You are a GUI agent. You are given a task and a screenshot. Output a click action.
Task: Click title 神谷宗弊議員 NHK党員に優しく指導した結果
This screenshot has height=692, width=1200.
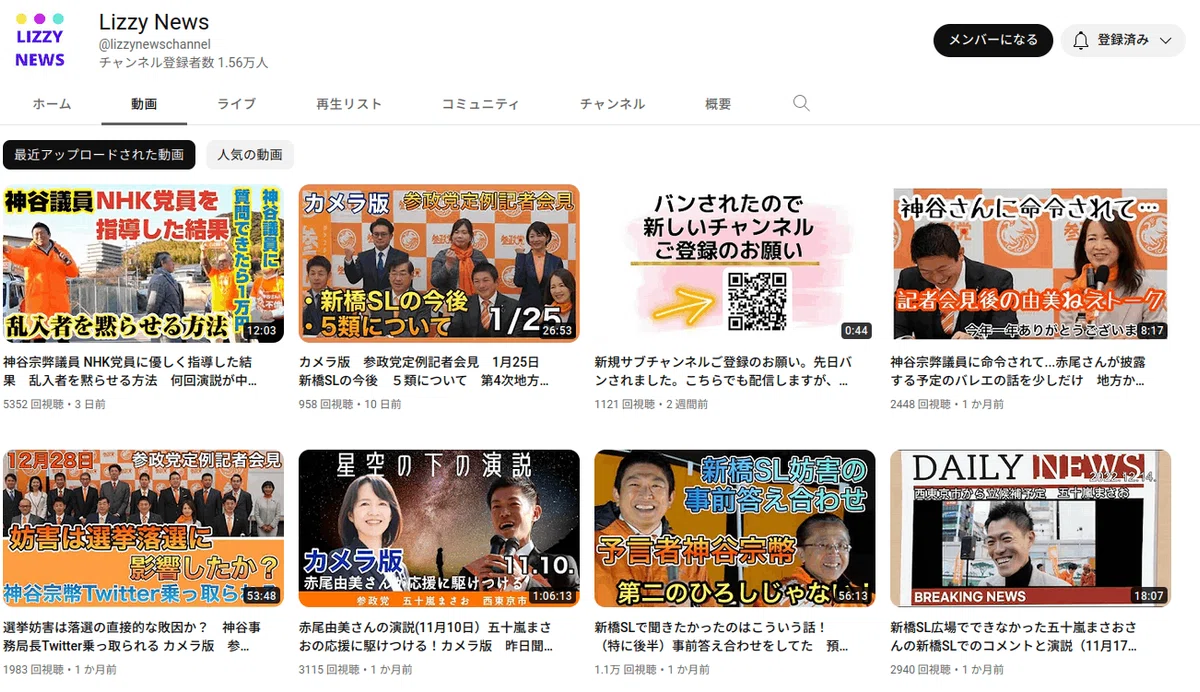coord(130,371)
